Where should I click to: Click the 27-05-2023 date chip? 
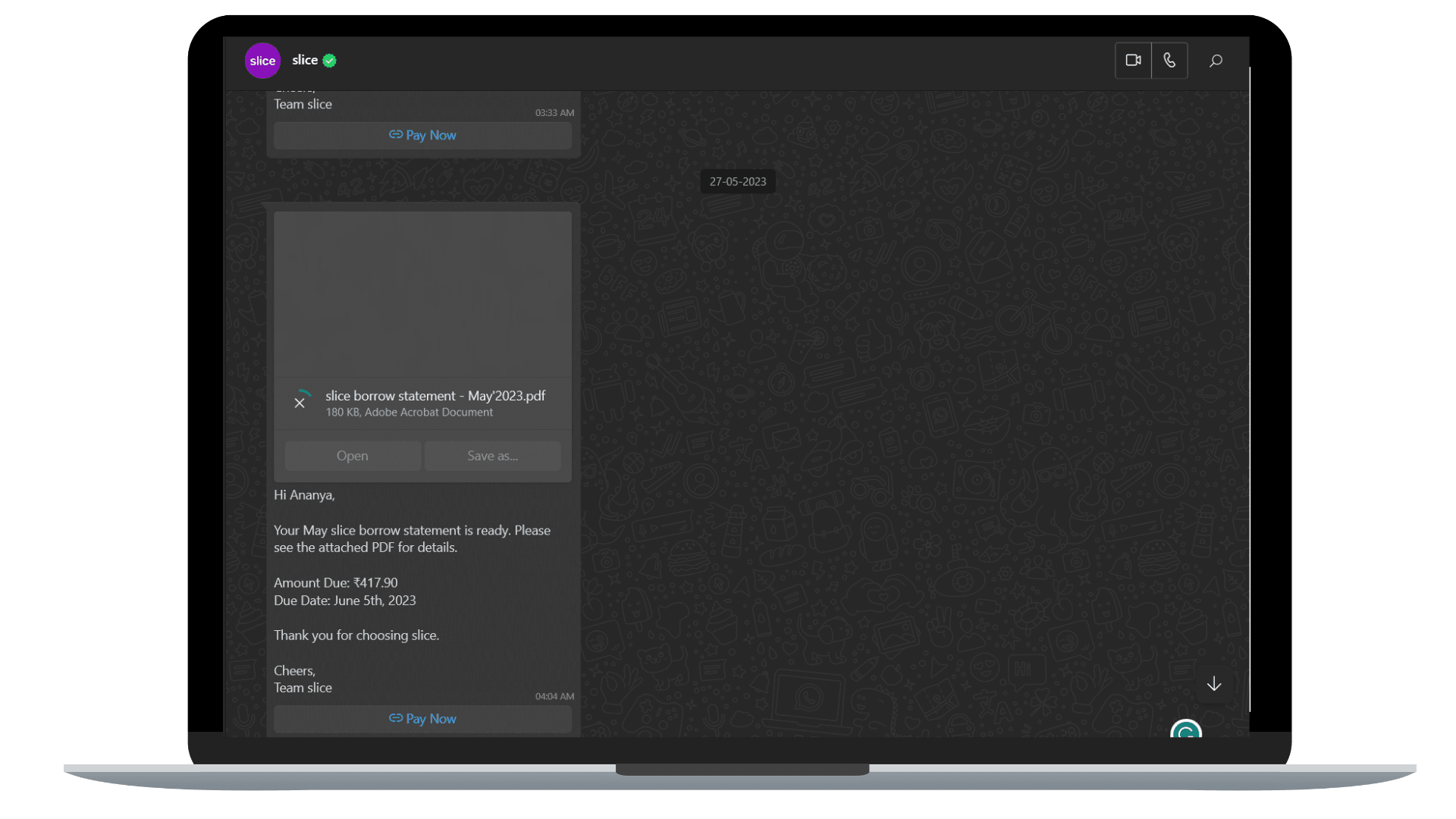(x=737, y=181)
